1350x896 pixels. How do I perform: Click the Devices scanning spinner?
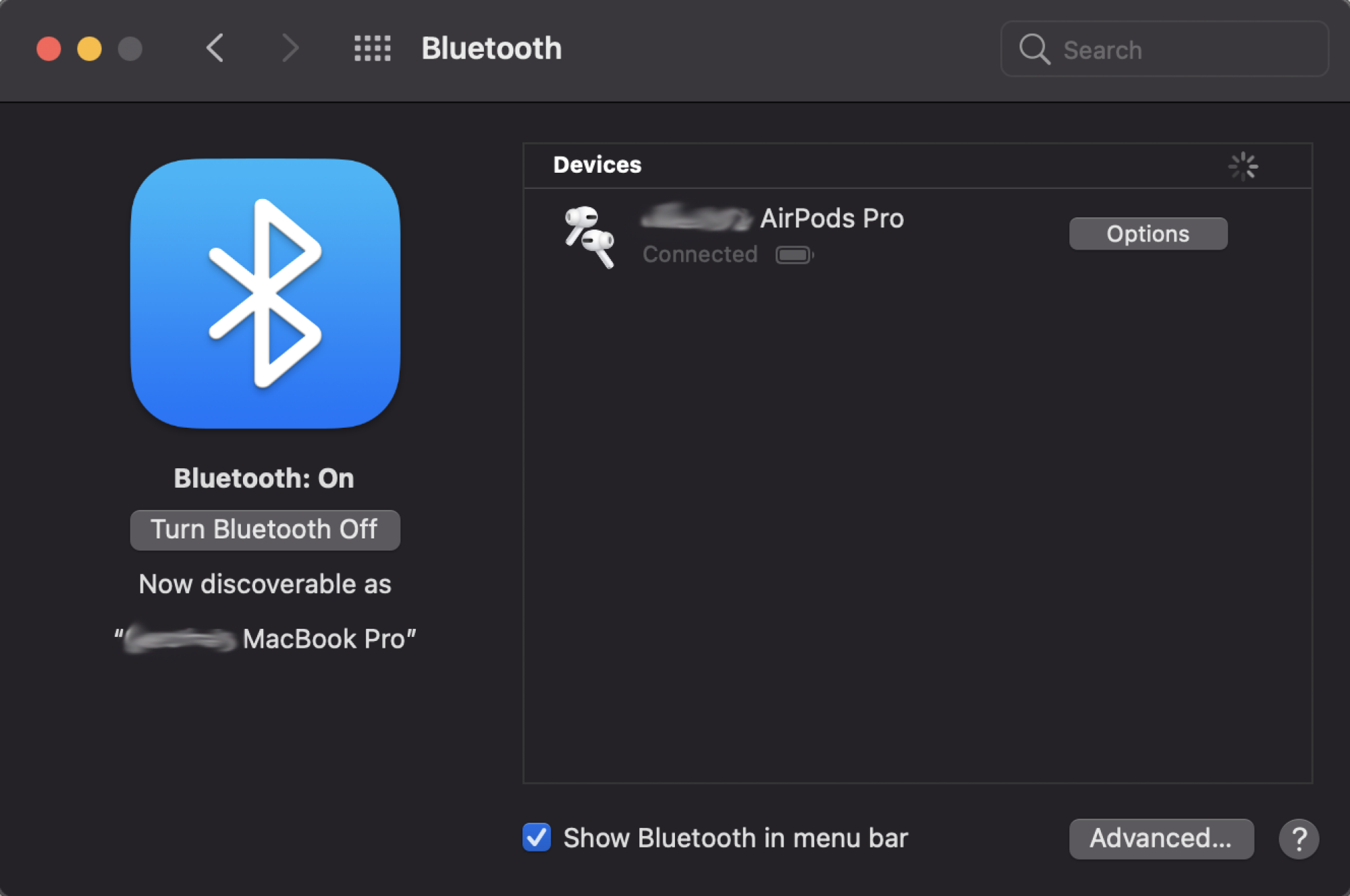(x=1243, y=166)
